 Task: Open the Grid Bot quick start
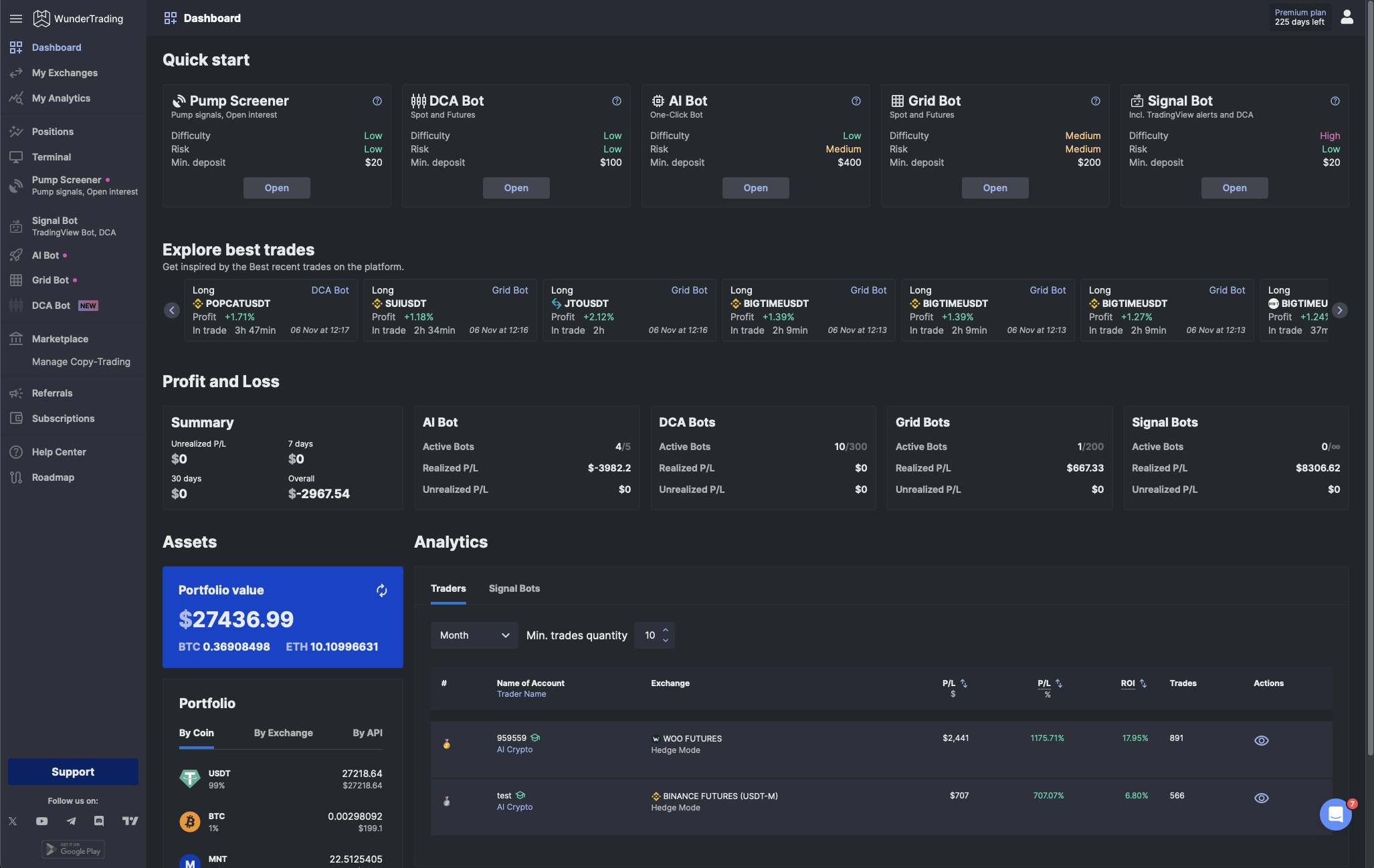tap(995, 188)
